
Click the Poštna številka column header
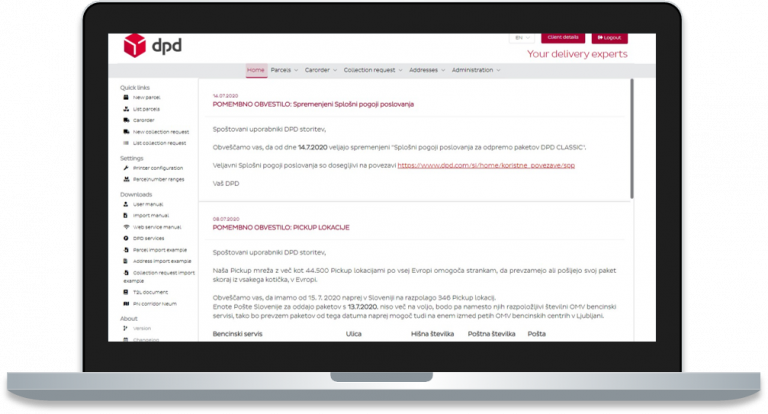tap(491, 334)
